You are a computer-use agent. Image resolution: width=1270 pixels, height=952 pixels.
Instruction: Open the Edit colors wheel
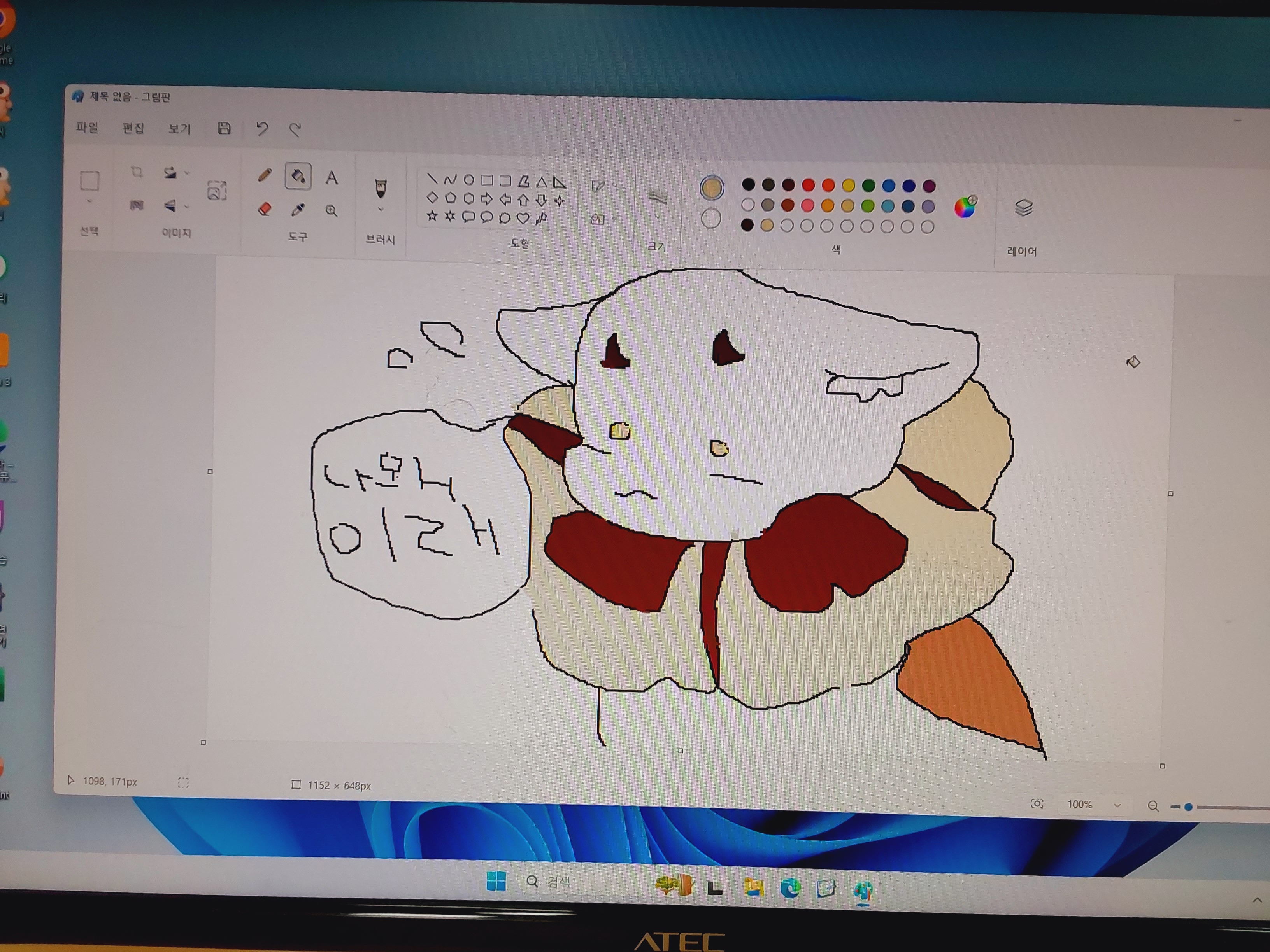pos(966,206)
